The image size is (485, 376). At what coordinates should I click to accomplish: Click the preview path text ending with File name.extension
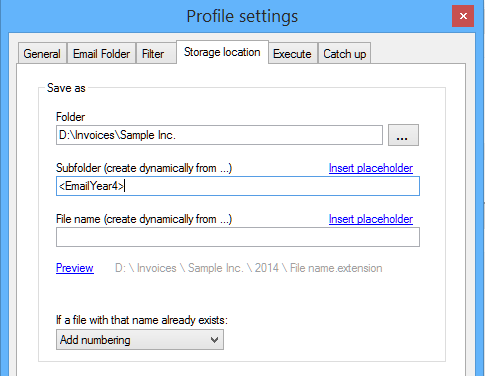point(248,268)
